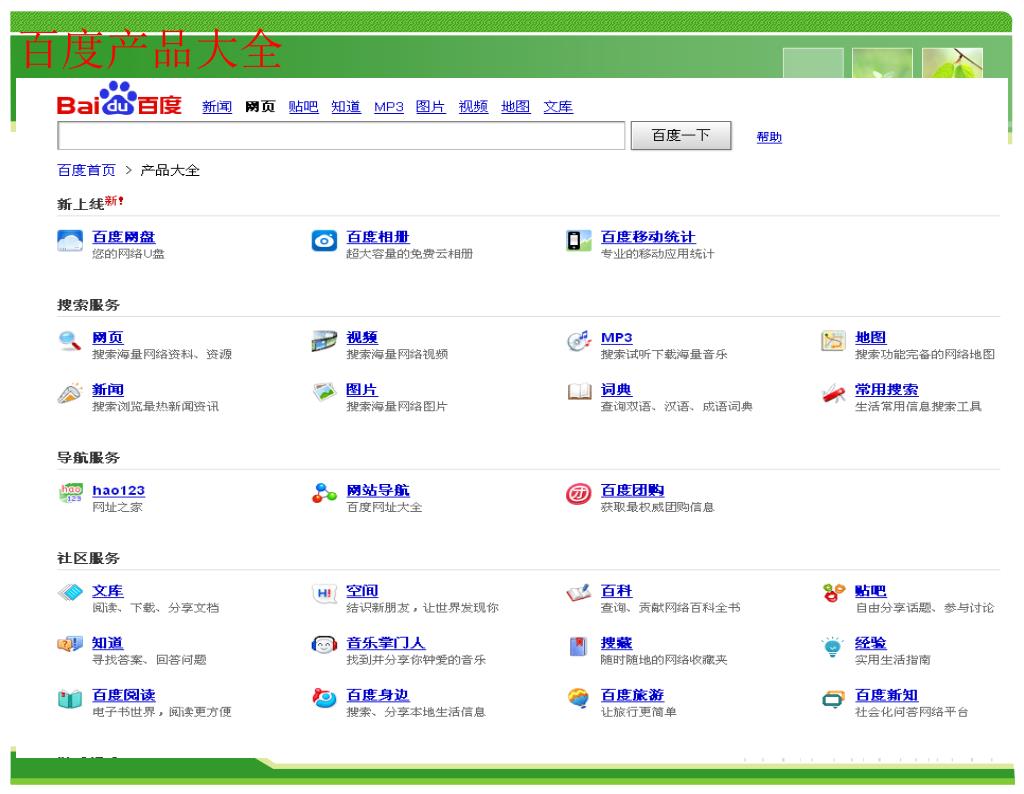
Task: Open the 百科 link in 社区服务
Action: (x=616, y=591)
